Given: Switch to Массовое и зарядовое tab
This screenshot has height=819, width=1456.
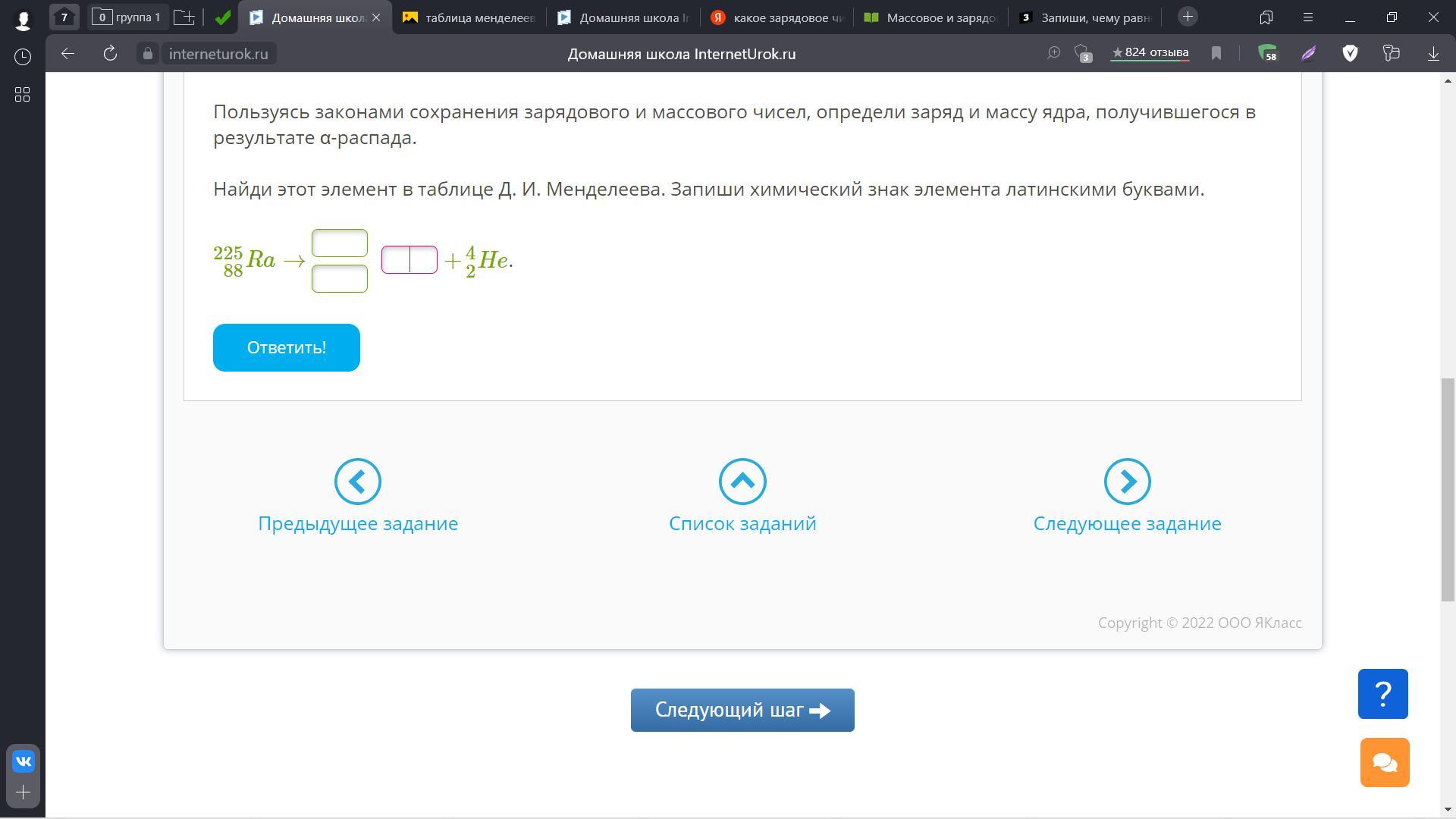Looking at the screenshot, I should [x=930, y=17].
